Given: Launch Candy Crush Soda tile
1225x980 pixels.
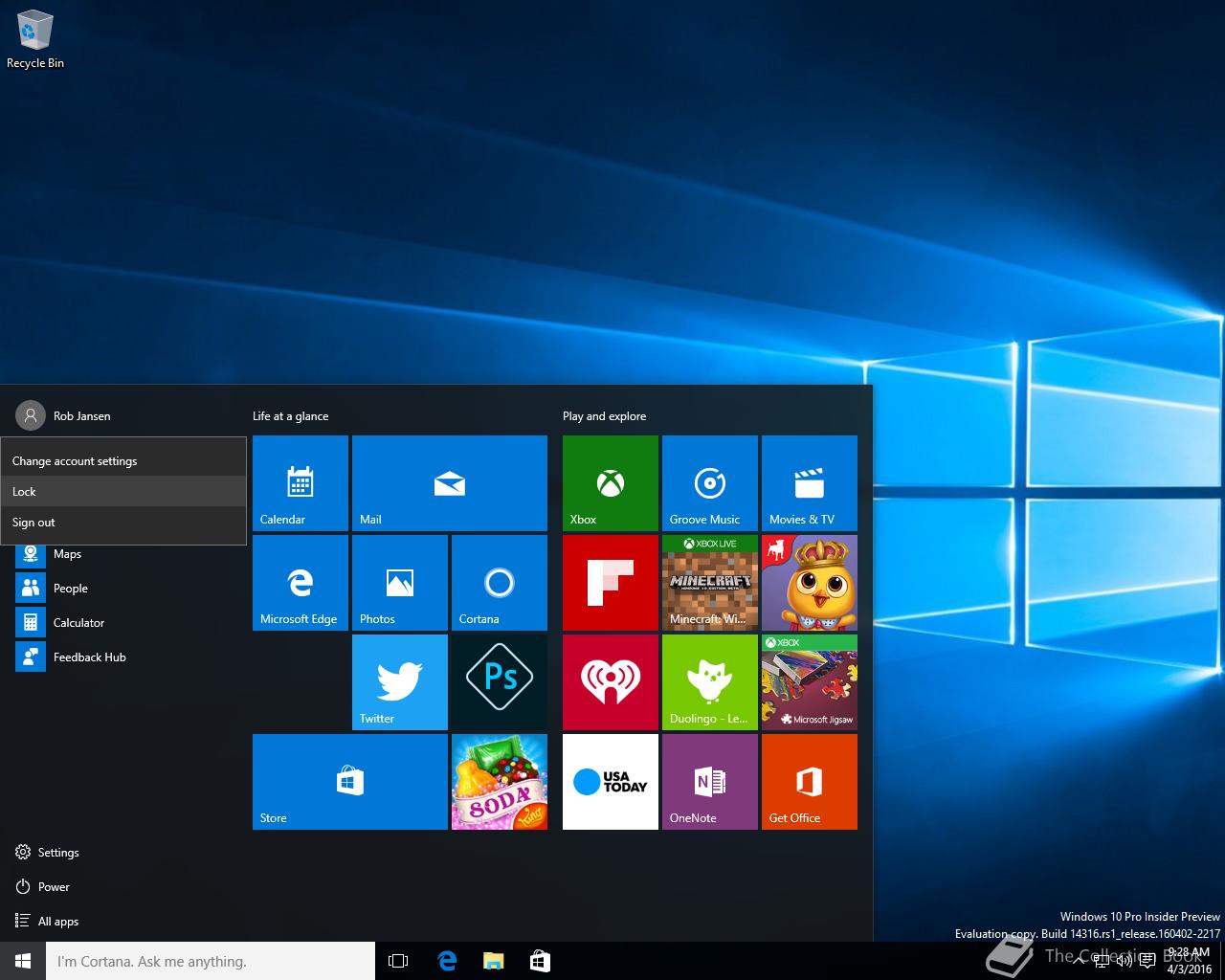Looking at the screenshot, I should tap(500, 782).
